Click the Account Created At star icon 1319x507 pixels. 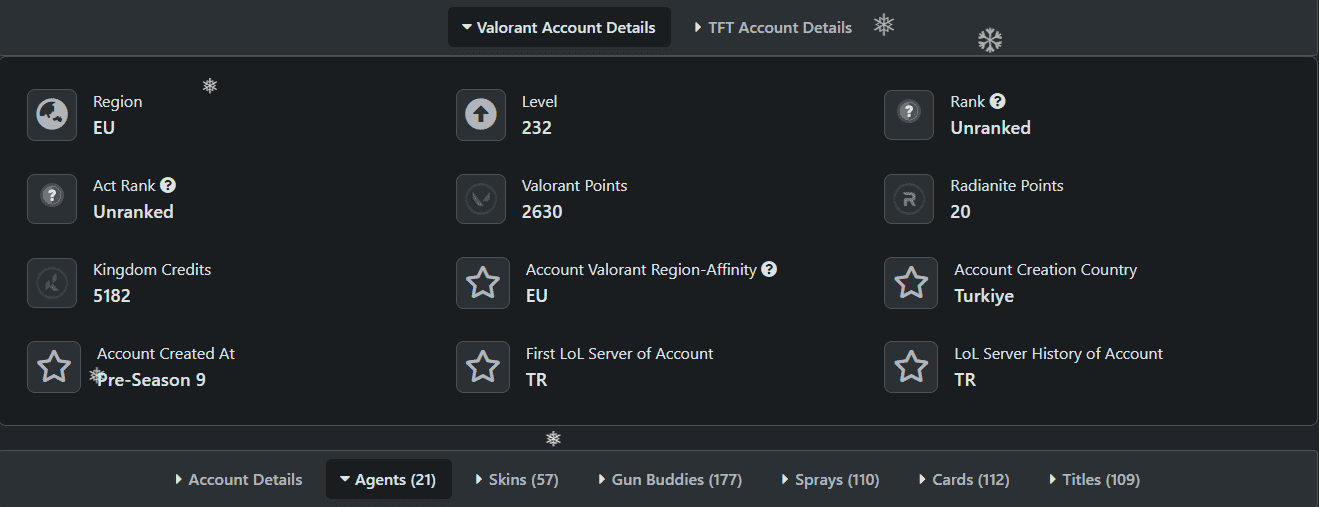click(54, 367)
